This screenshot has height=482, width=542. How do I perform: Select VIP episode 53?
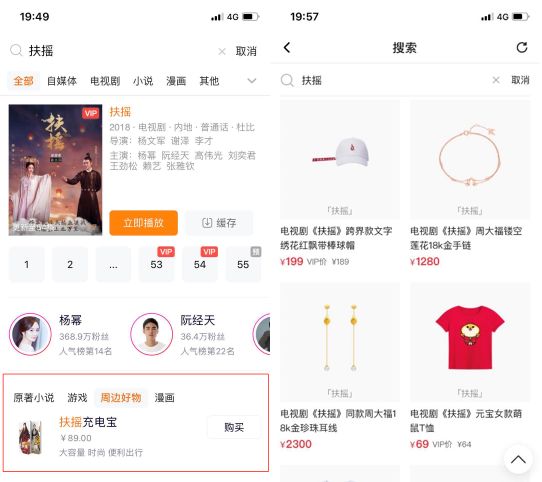pyautogui.click(x=157, y=265)
